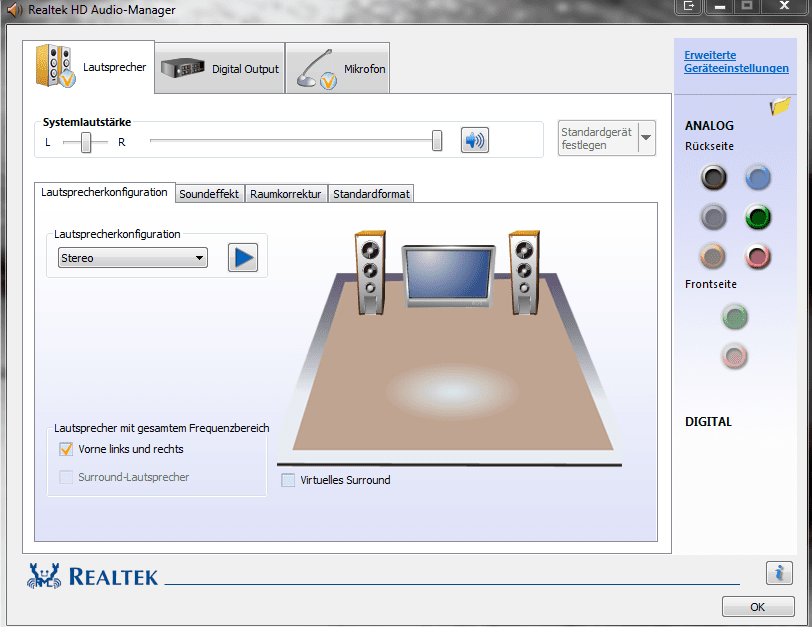Viewport: 812px width, 627px height.
Task: Minimize the Realtek HD Audio-Manager window
Action: click(x=719, y=6)
